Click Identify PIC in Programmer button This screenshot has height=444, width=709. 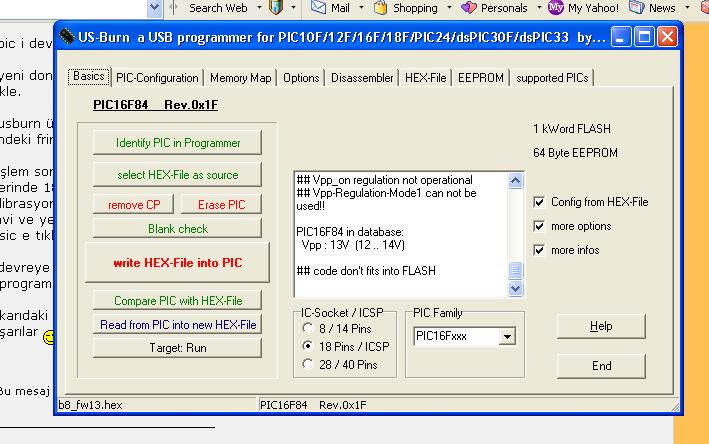coord(178,143)
